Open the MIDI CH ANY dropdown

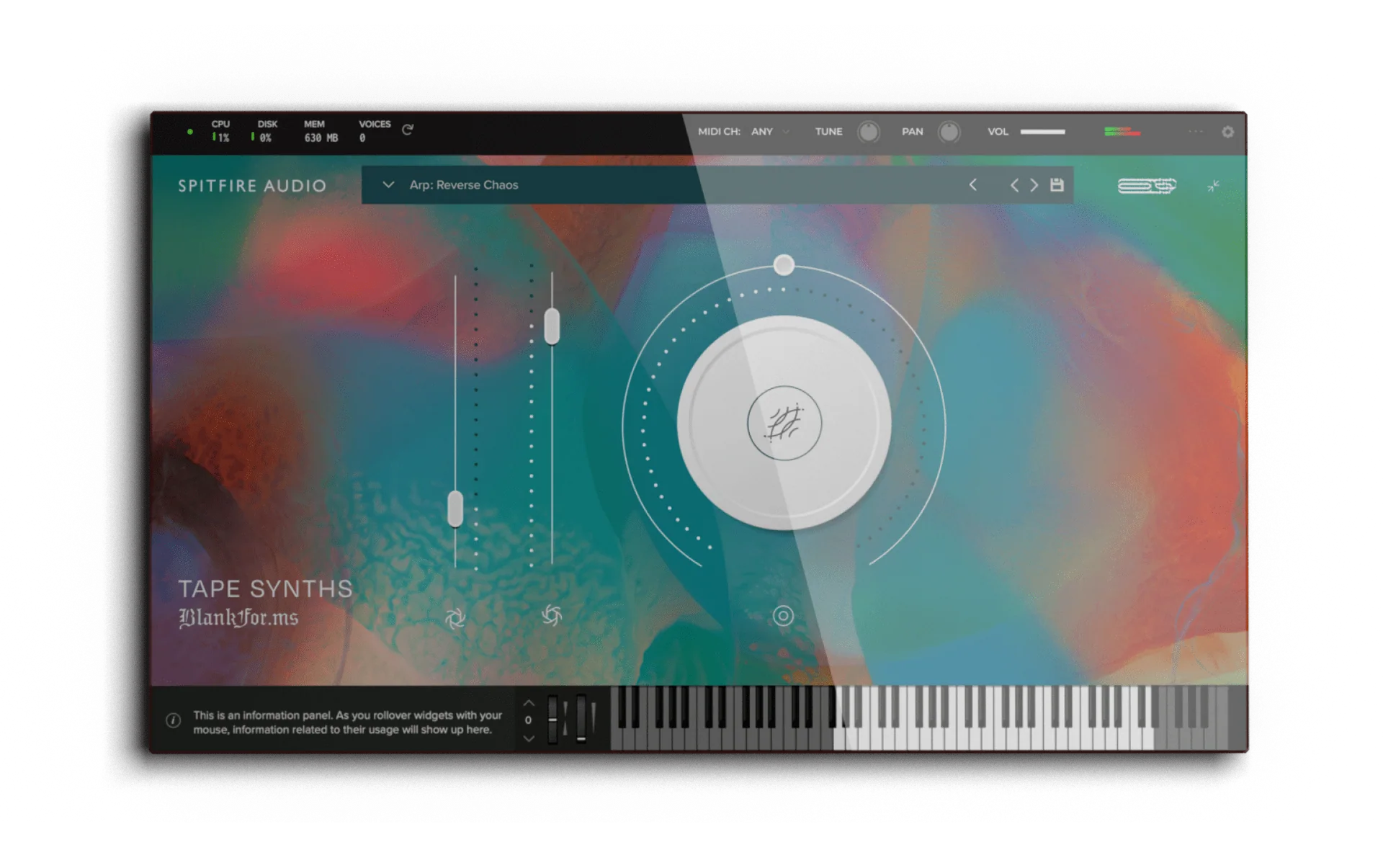[x=770, y=132]
